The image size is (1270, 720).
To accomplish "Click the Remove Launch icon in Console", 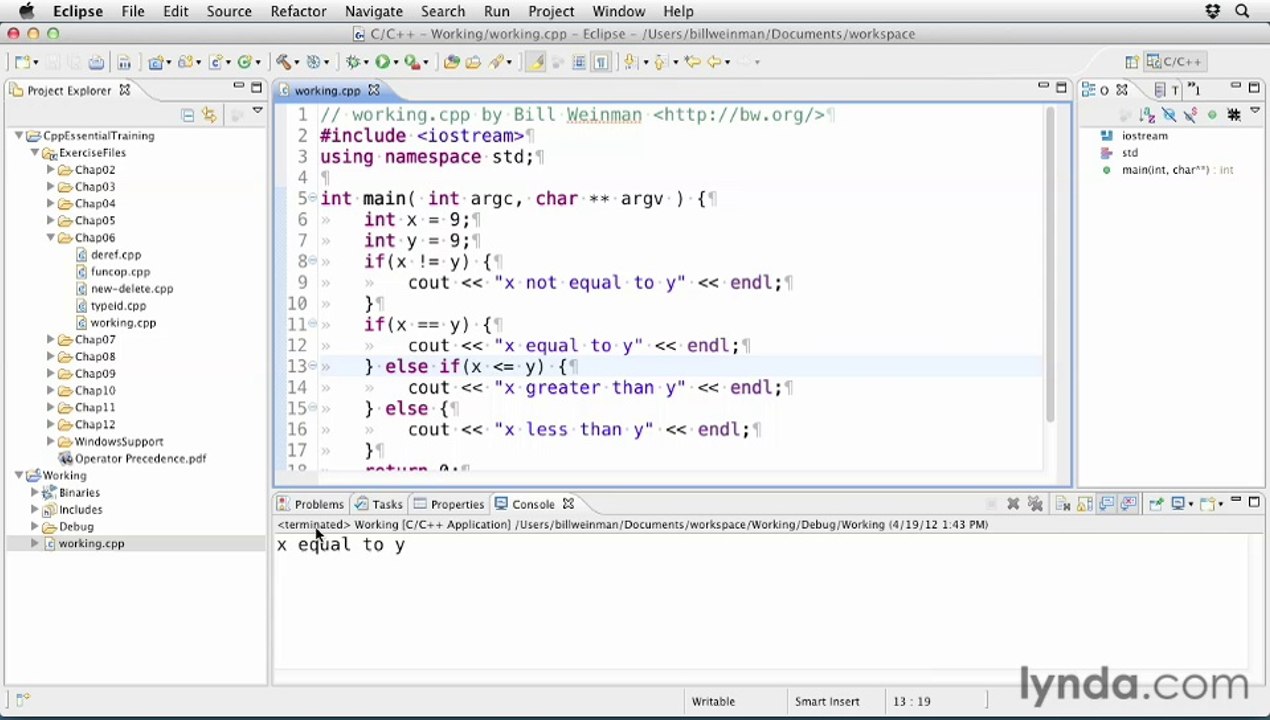I will (1013, 504).
